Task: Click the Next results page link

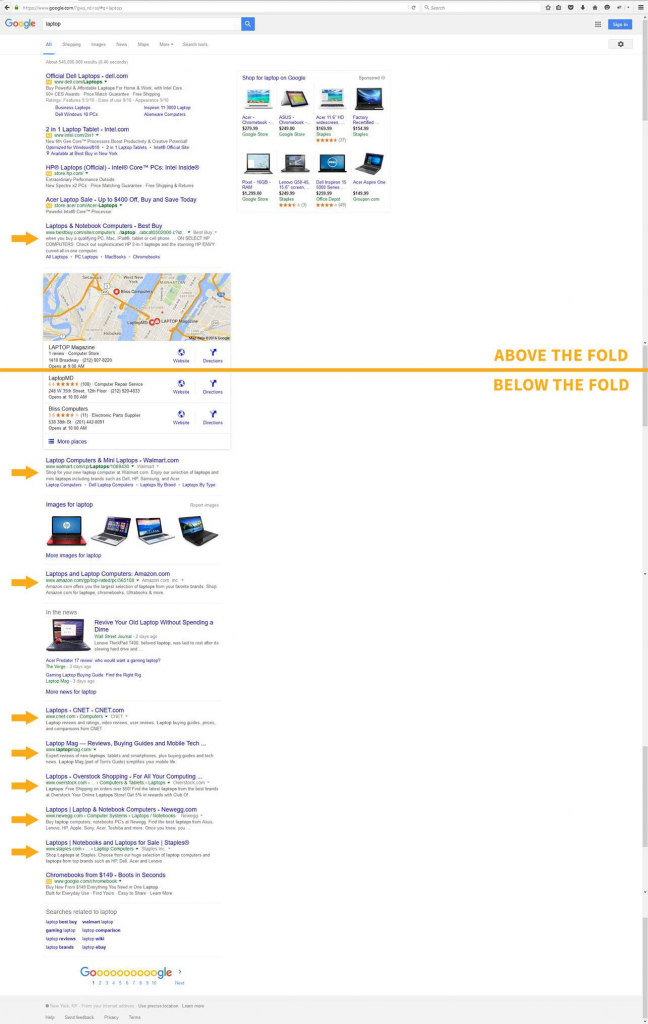Action: [x=179, y=983]
